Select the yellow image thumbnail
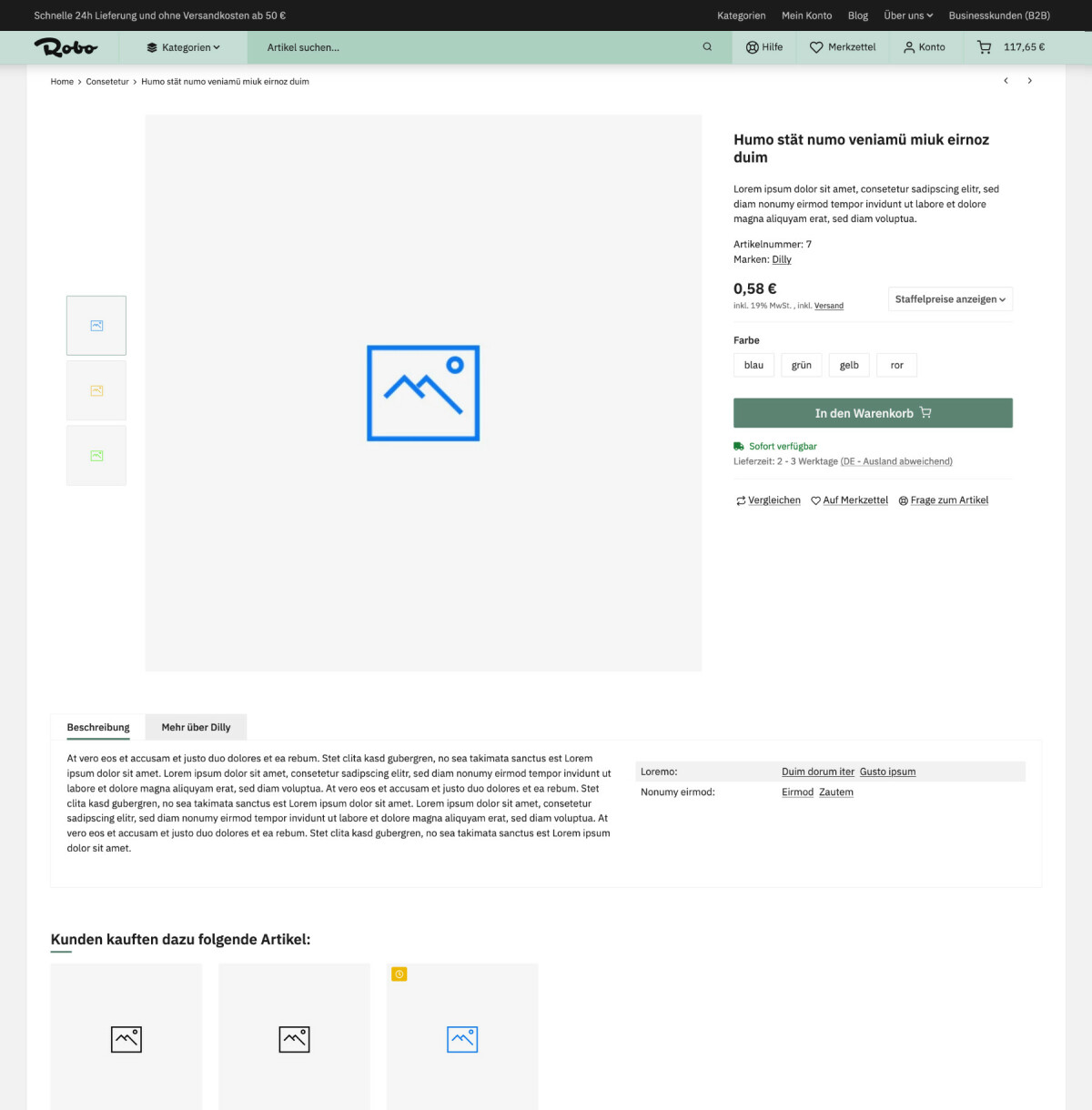The image size is (1092, 1110). click(96, 390)
